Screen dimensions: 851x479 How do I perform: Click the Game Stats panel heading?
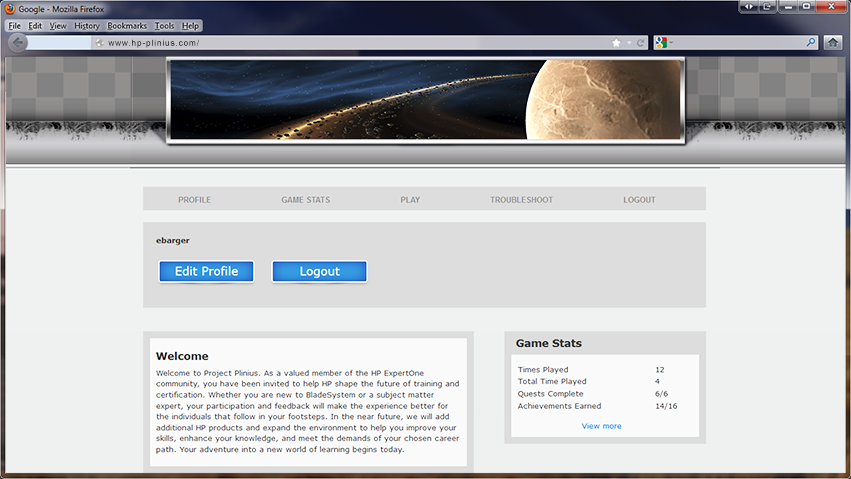(x=549, y=343)
